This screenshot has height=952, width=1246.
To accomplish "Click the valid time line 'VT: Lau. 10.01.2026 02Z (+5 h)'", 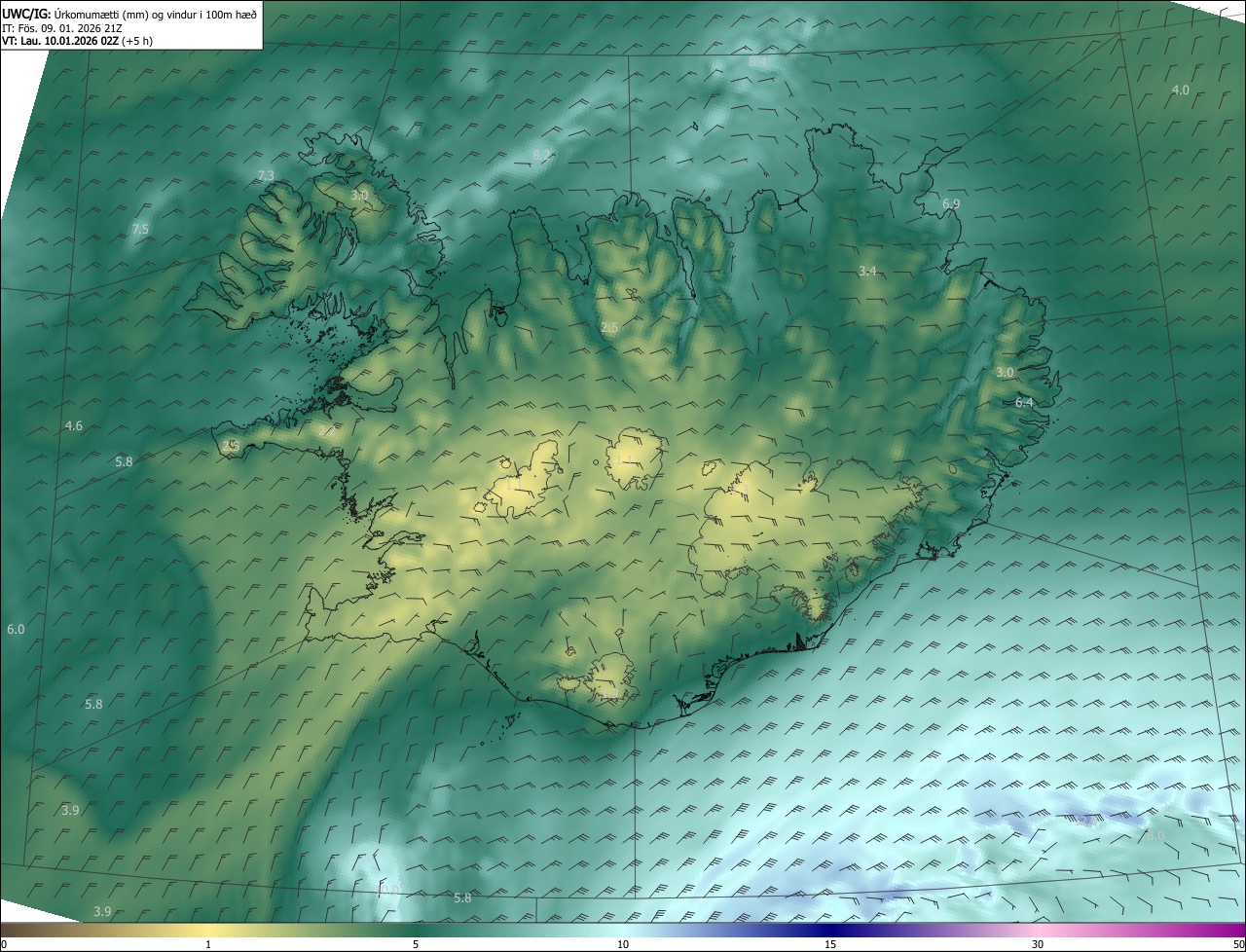I will [77, 41].
